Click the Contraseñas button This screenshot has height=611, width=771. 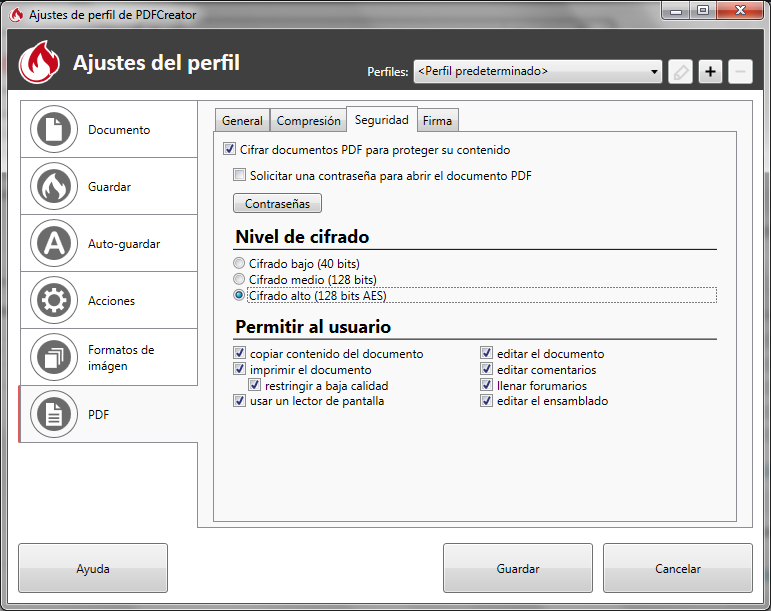point(277,204)
